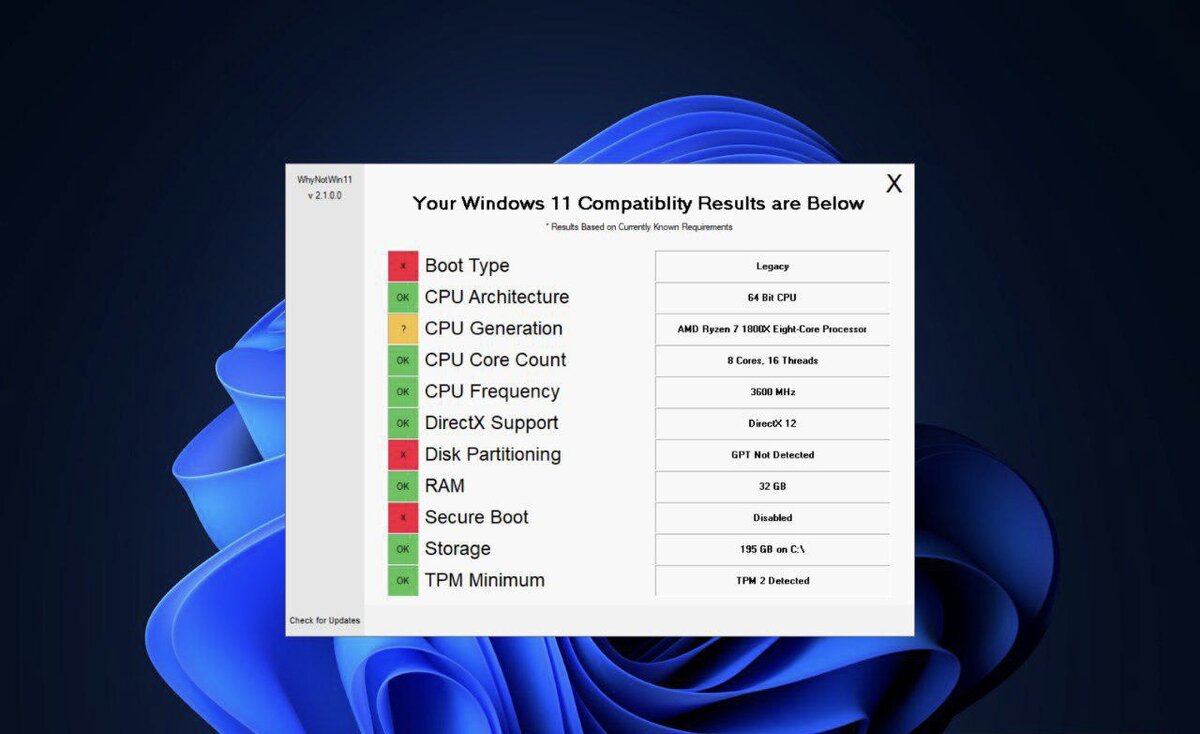Viewport: 1200px width, 734px height.
Task: Click the '64 Bit CPU' result value
Action: (772, 297)
